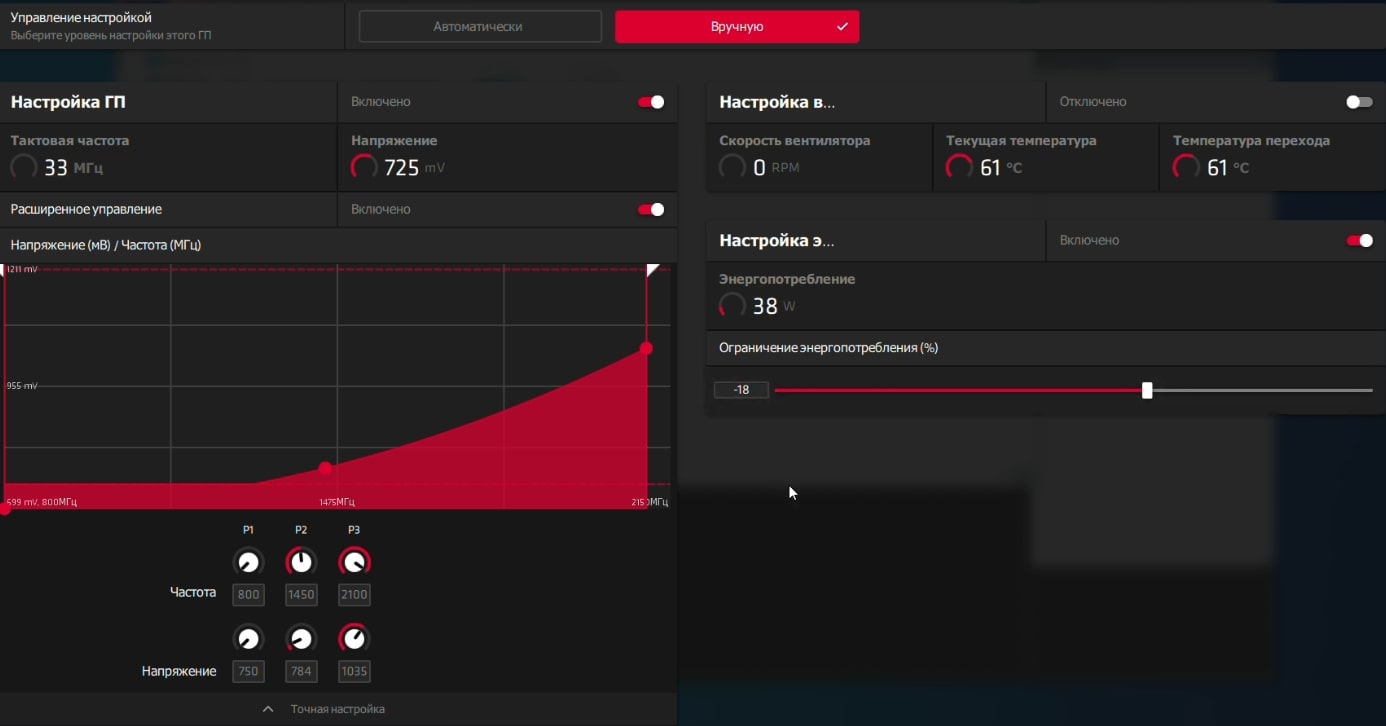Switch to Автоматически tuning mode
1386x726 pixels.
tap(479, 27)
